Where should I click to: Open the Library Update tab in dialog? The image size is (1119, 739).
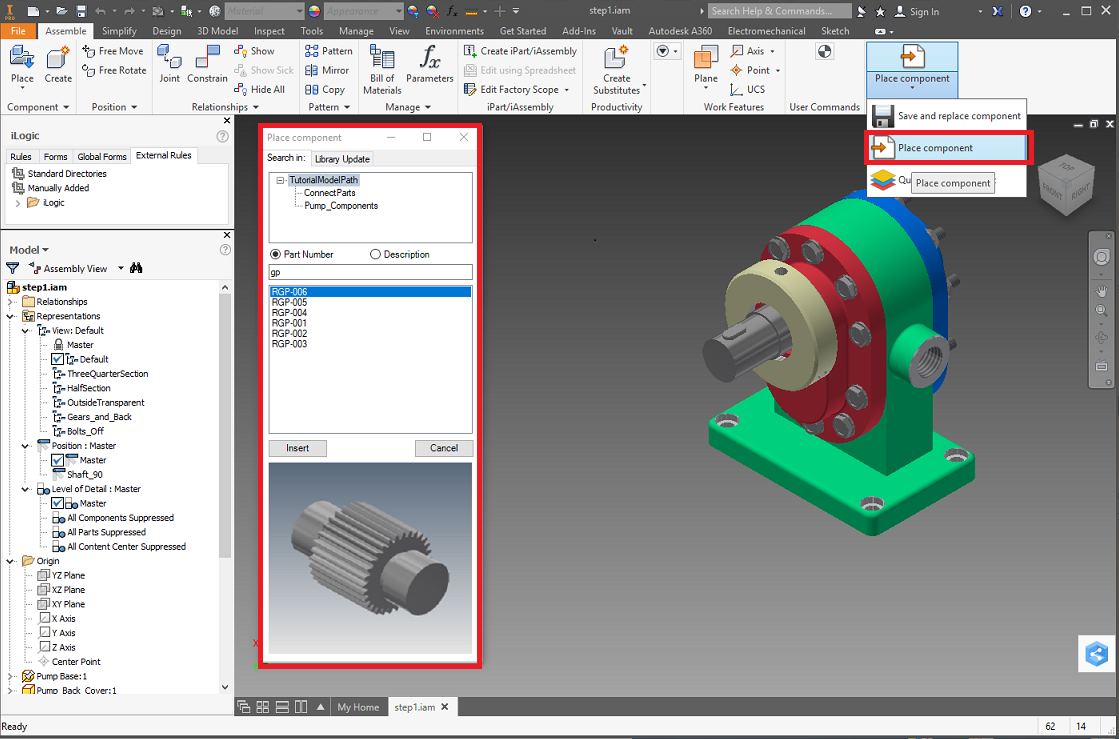(x=342, y=158)
